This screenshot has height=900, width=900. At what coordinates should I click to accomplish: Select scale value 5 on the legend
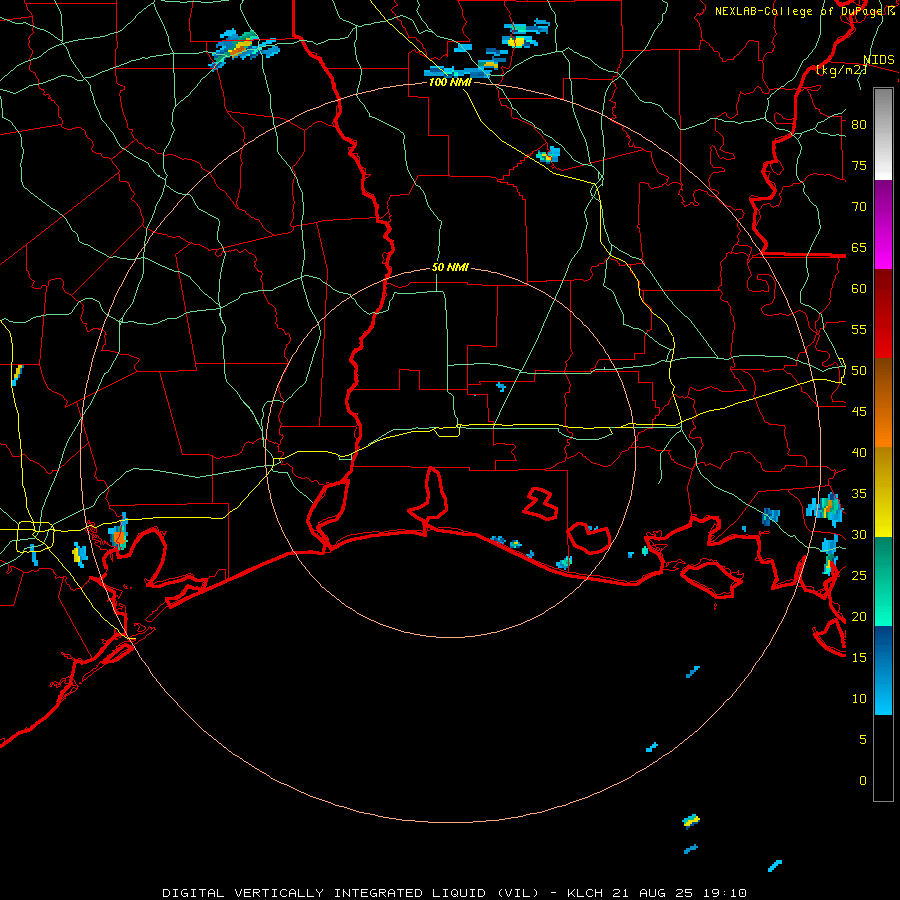tap(863, 740)
